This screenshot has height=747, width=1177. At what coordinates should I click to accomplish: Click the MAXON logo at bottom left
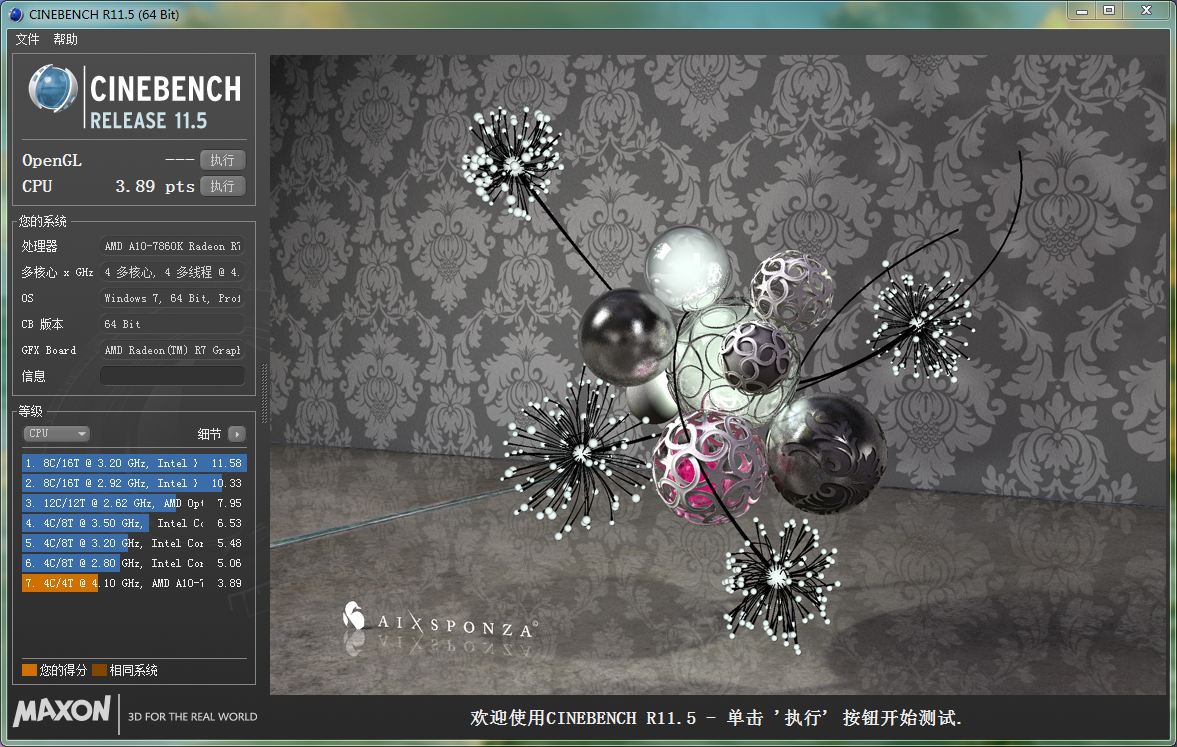[62, 712]
